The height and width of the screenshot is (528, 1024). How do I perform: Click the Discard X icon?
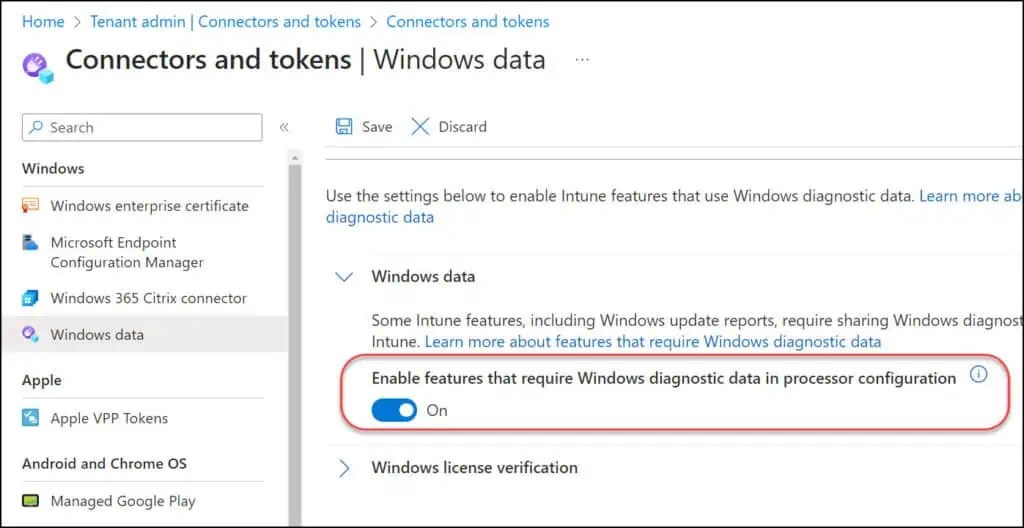(420, 127)
